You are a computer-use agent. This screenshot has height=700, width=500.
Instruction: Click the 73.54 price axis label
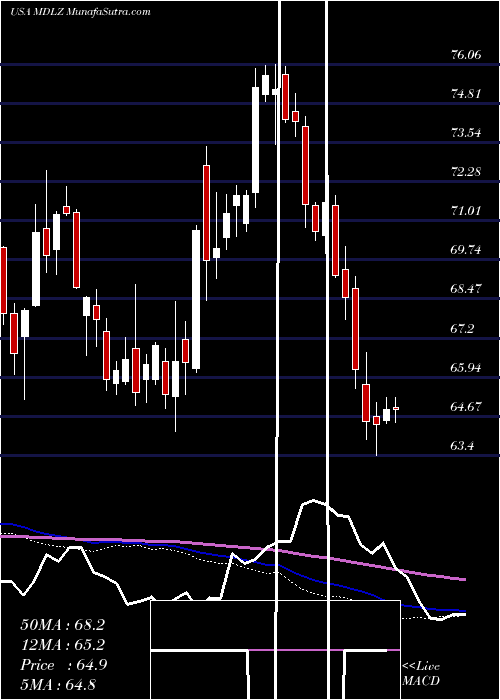[466, 133]
